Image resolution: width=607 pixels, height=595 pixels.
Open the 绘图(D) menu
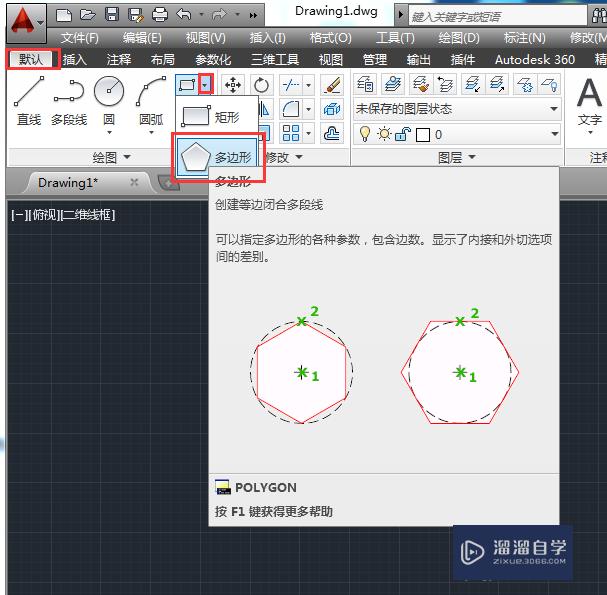(x=459, y=38)
